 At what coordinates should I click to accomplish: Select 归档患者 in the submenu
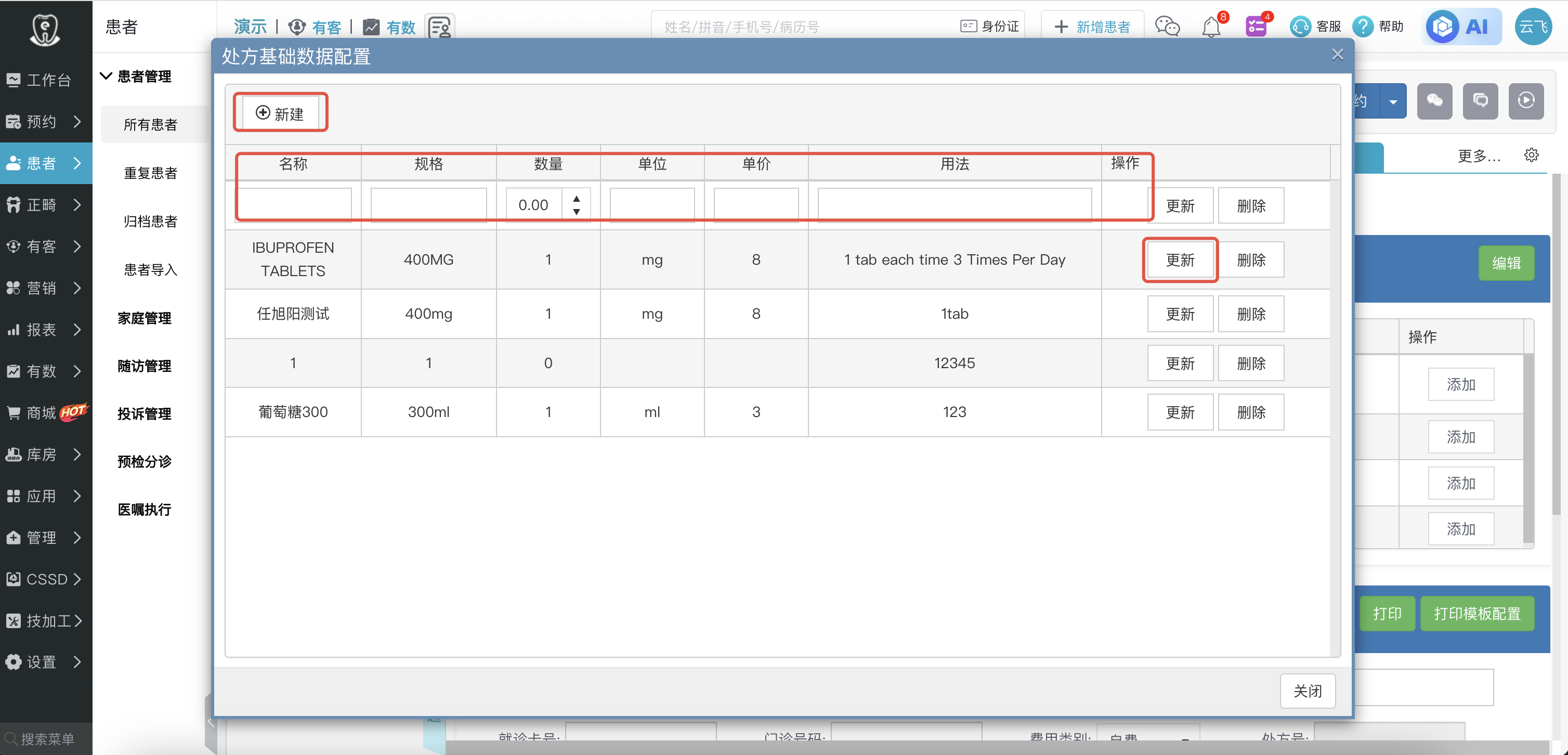pos(150,221)
